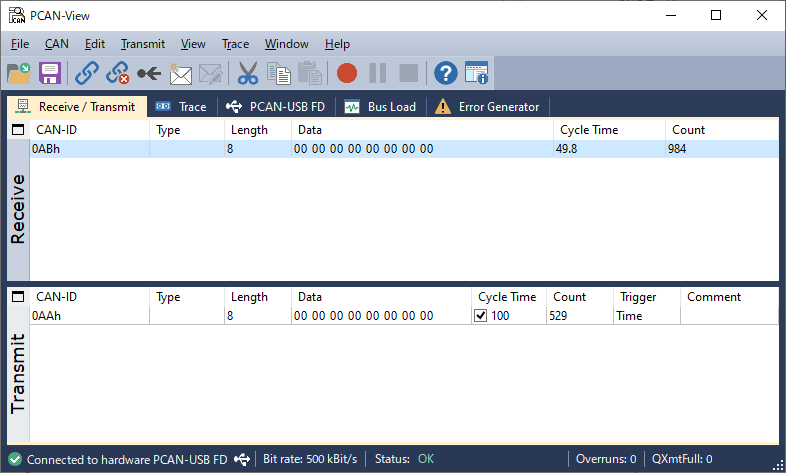This screenshot has width=786, height=473.
Task: Click the Pause trace button
Action: coord(377,73)
